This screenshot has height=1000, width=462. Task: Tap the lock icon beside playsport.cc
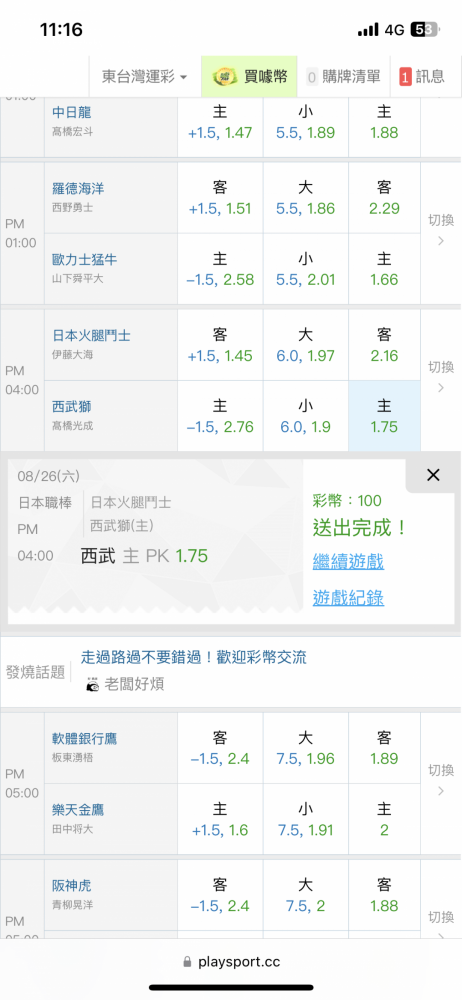click(187, 961)
